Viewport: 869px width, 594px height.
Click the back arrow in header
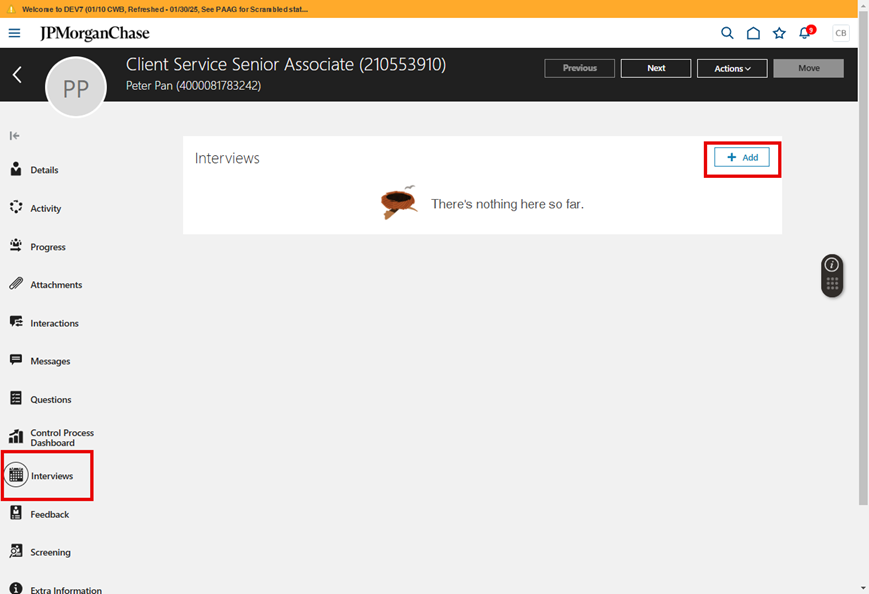point(17,75)
